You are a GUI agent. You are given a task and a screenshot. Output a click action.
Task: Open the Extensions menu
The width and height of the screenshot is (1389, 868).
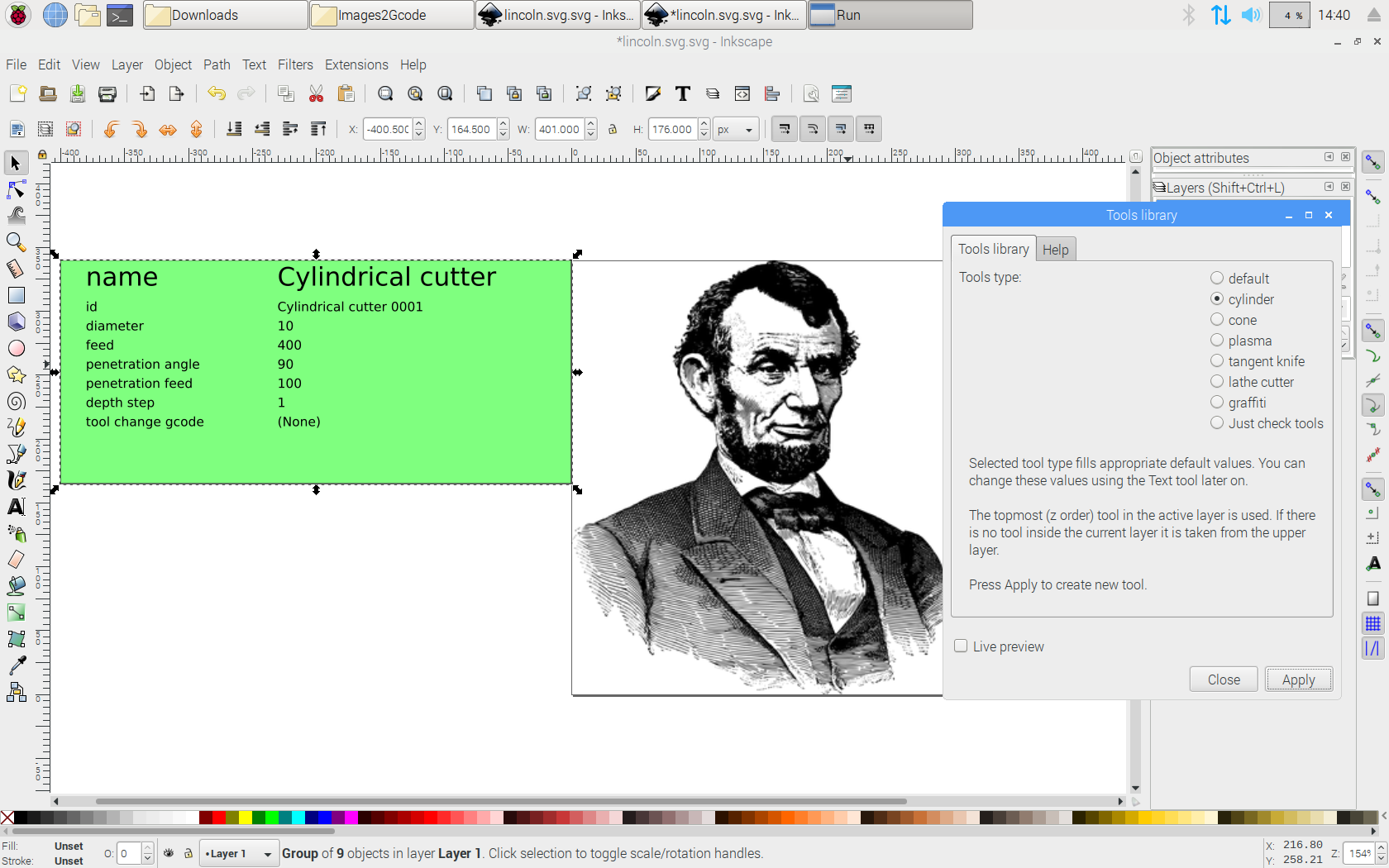point(356,64)
